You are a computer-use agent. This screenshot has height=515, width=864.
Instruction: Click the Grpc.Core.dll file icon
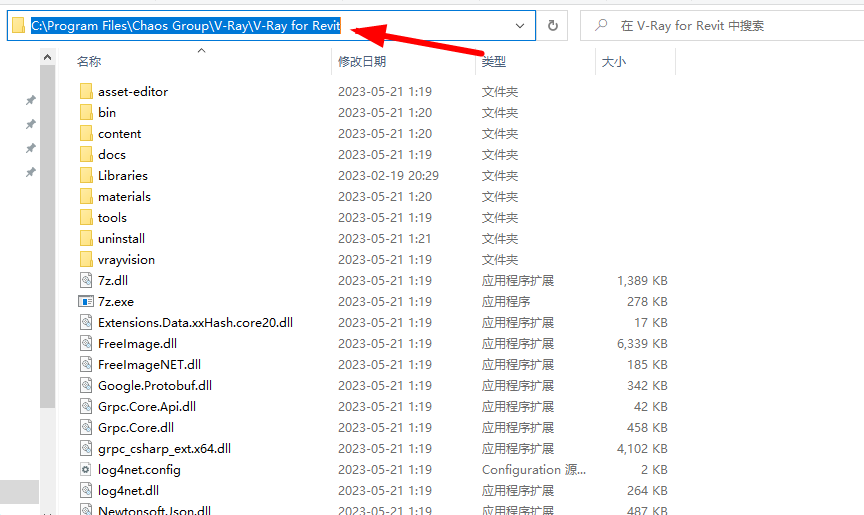pyautogui.click(x=86, y=427)
